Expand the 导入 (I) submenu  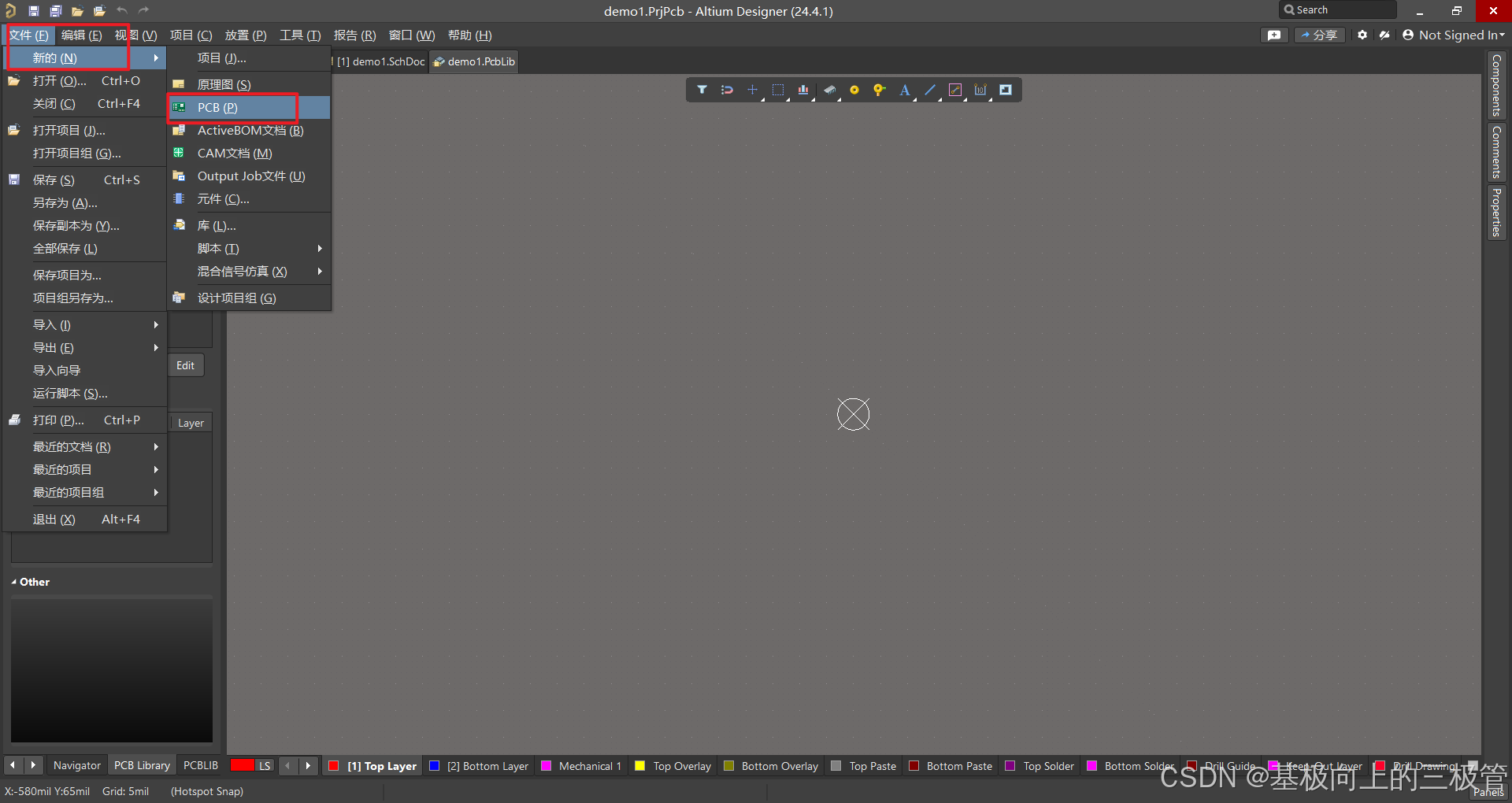85,324
